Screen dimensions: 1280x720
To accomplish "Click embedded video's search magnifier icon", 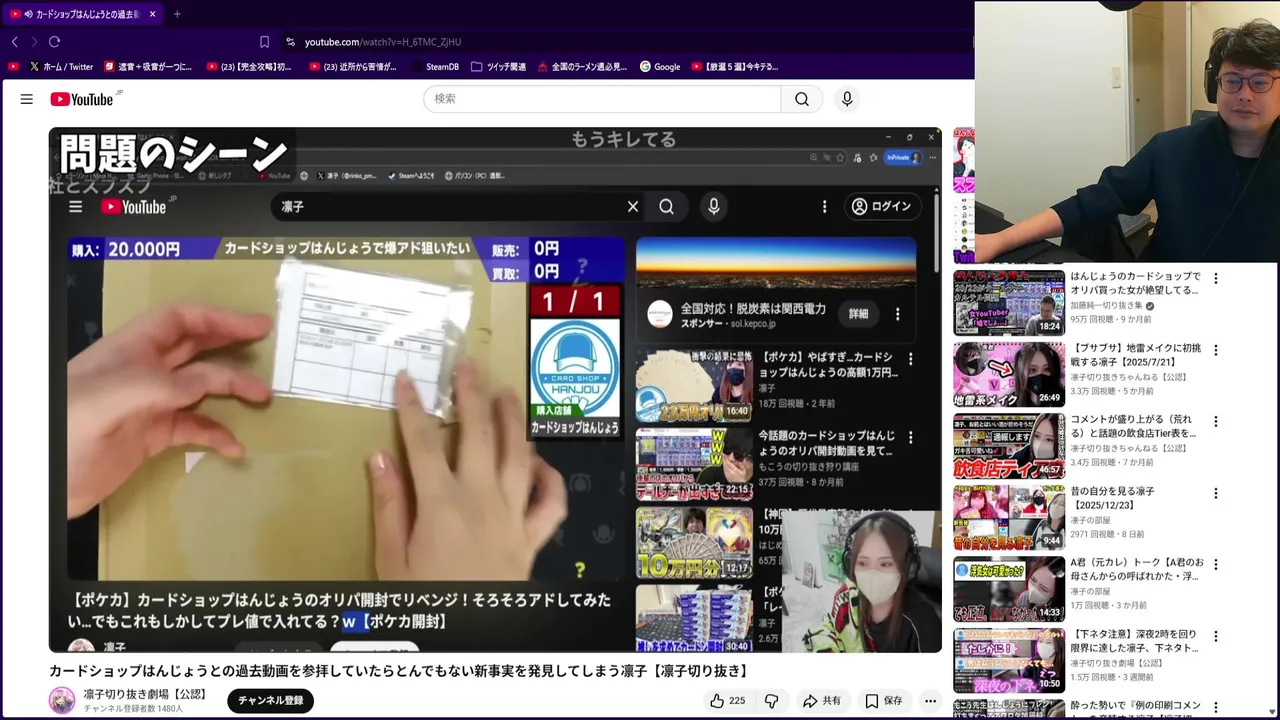I will 666,206.
